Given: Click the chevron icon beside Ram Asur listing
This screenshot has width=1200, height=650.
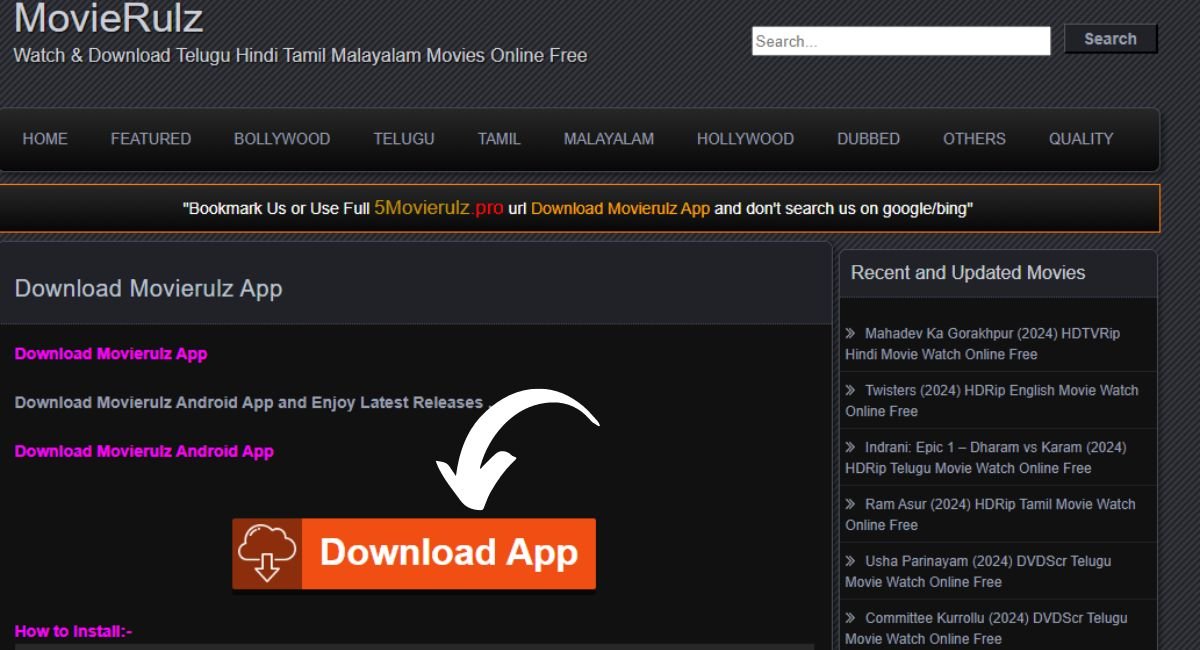Looking at the screenshot, I should 851,504.
